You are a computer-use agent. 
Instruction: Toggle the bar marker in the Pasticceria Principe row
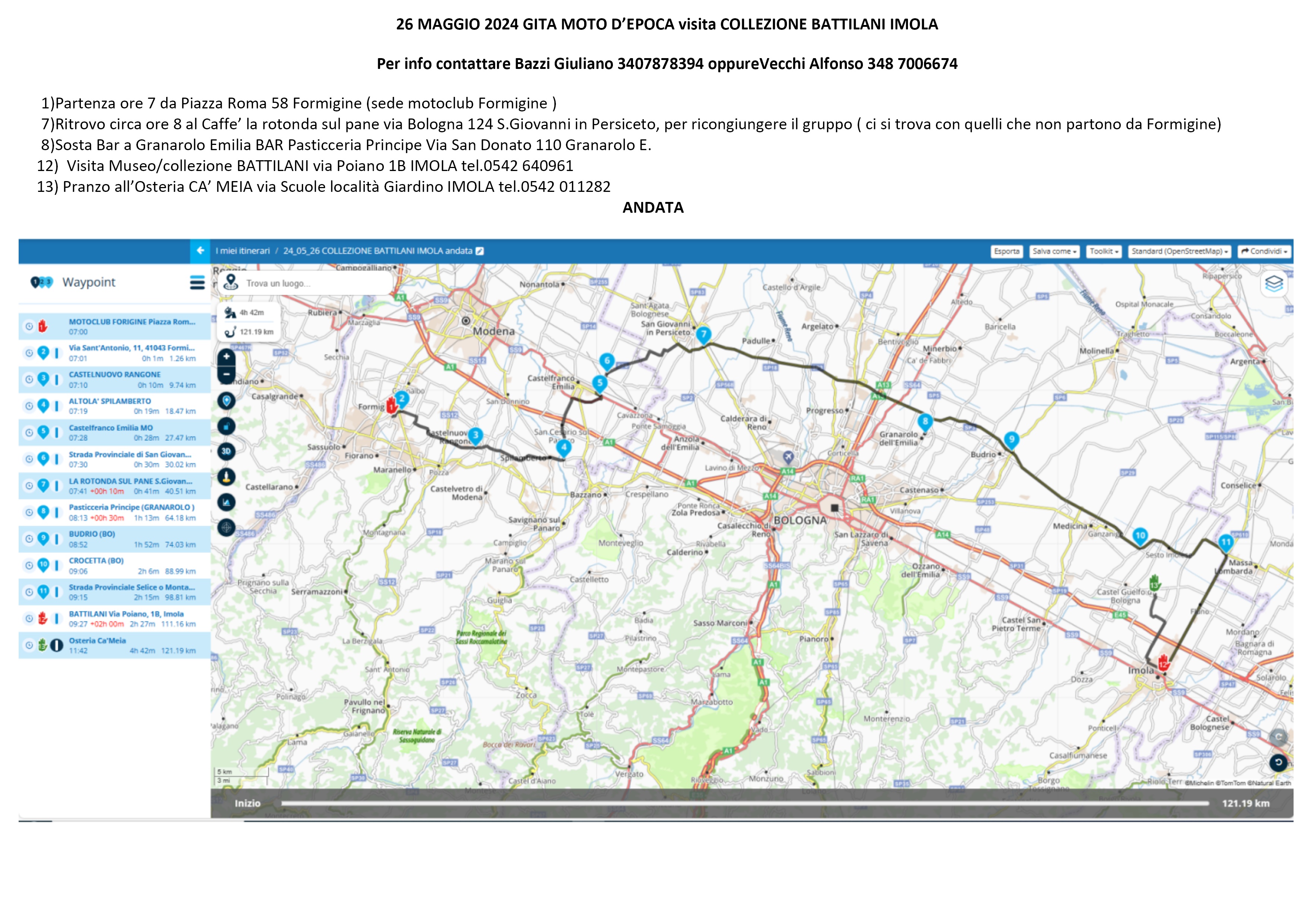tap(56, 512)
